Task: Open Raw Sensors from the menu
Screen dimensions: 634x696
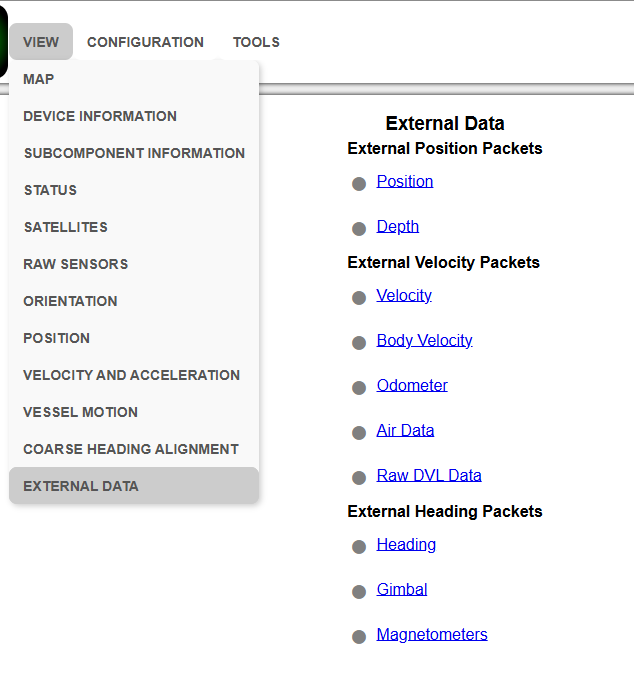Action: [x=76, y=264]
